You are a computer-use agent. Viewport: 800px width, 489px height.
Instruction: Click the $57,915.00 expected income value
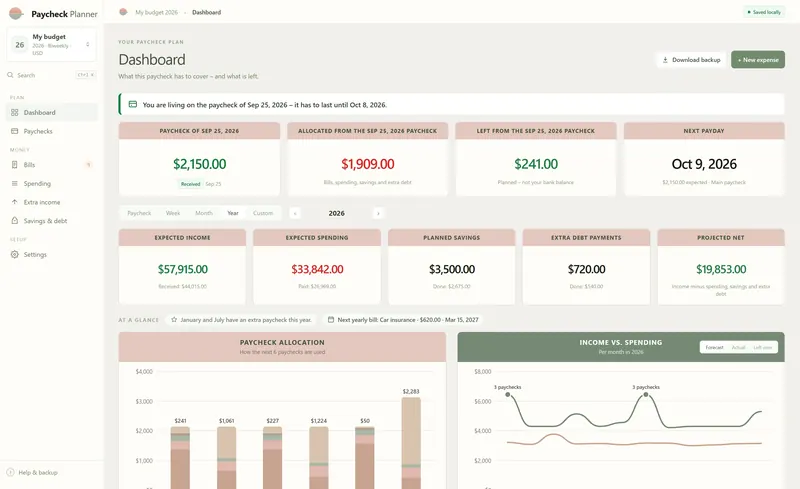pos(183,269)
